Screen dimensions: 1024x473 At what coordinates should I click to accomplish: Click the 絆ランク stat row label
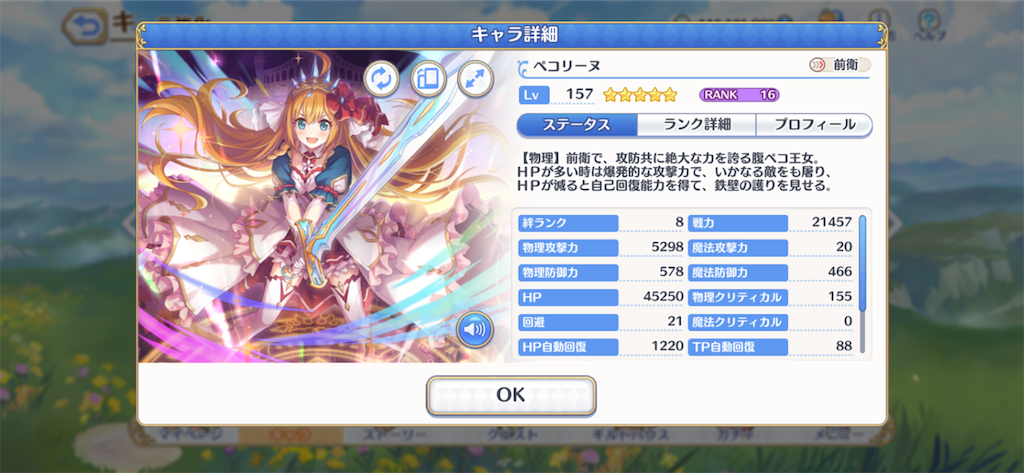click(x=568, y=223)
